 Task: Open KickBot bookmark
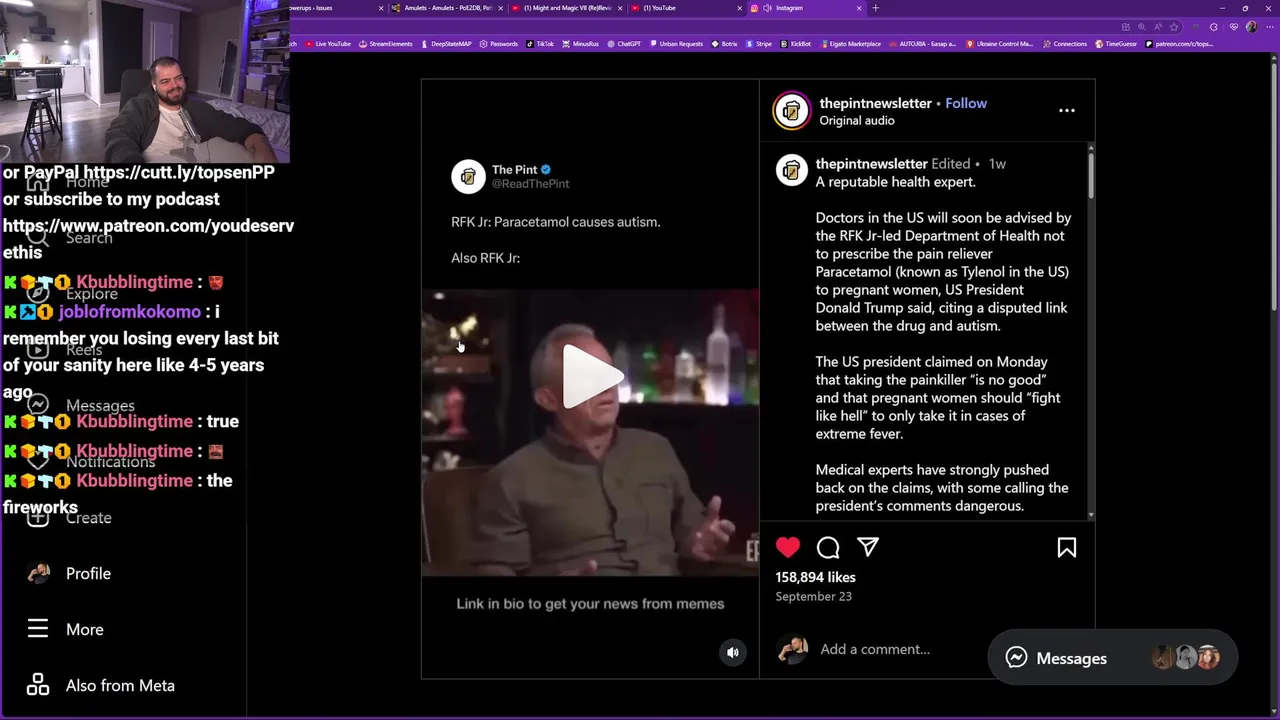pyautogui.click(x=797, y=44)
